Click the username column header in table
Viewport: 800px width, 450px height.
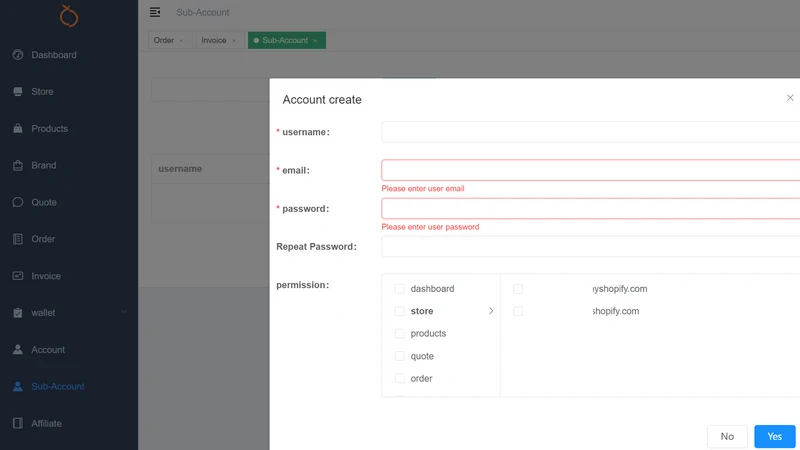click(180, 169)
